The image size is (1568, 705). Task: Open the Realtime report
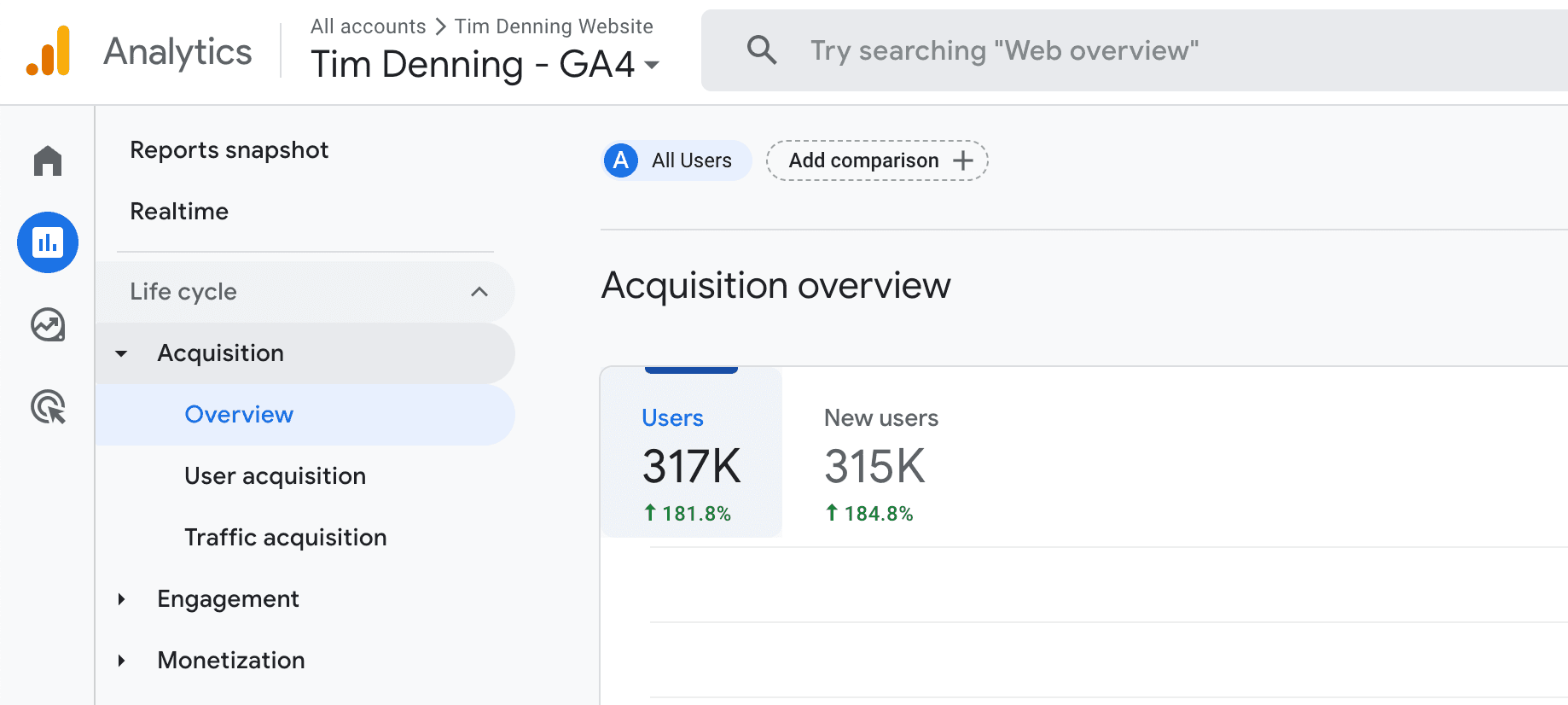click(x=179, y=212)
